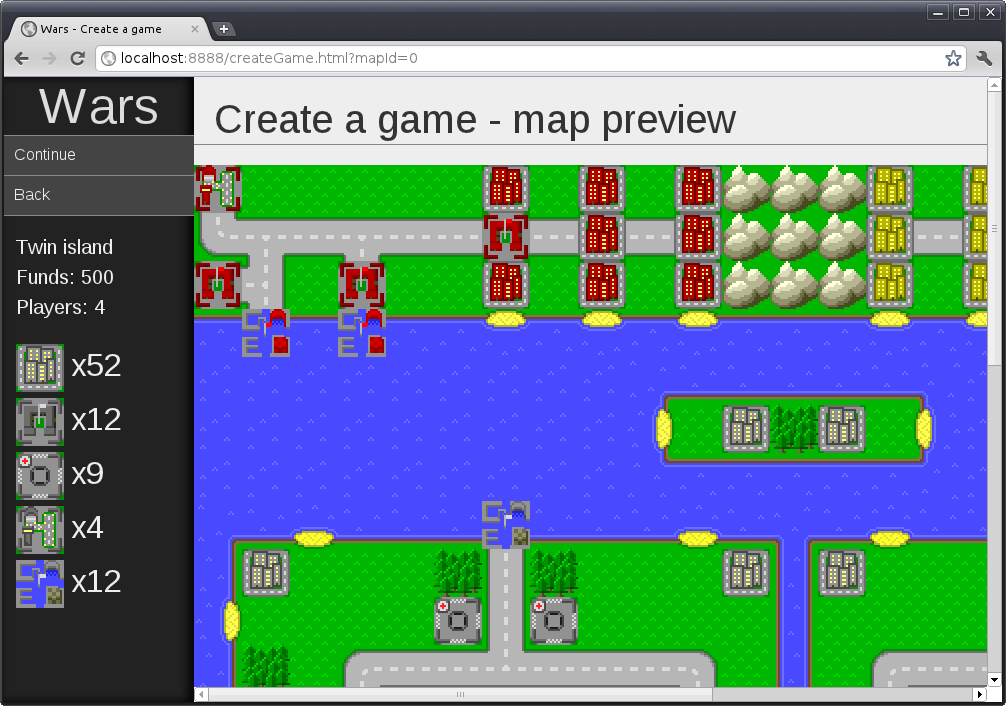Click the Continue menu item

(98, 155)
